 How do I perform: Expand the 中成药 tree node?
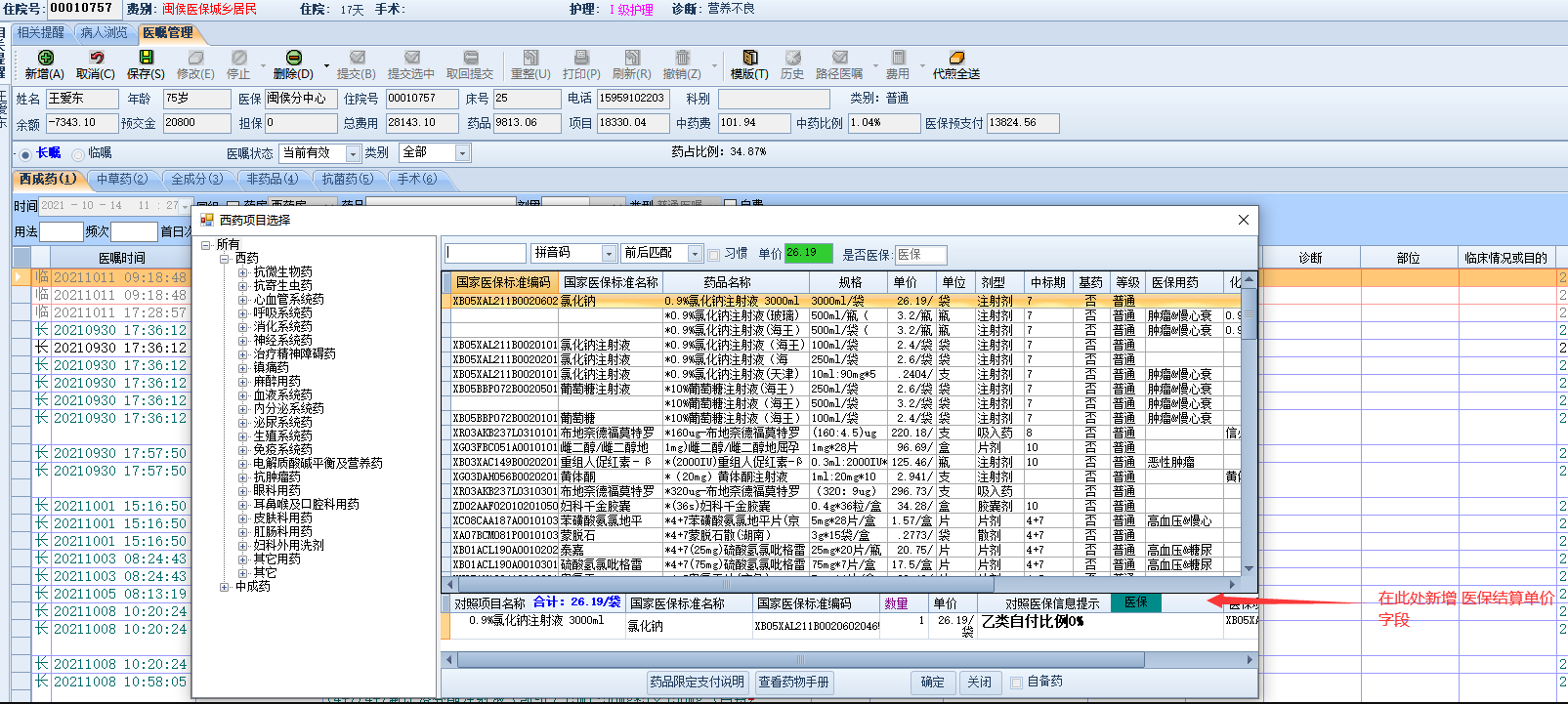(x=225, y=587)
